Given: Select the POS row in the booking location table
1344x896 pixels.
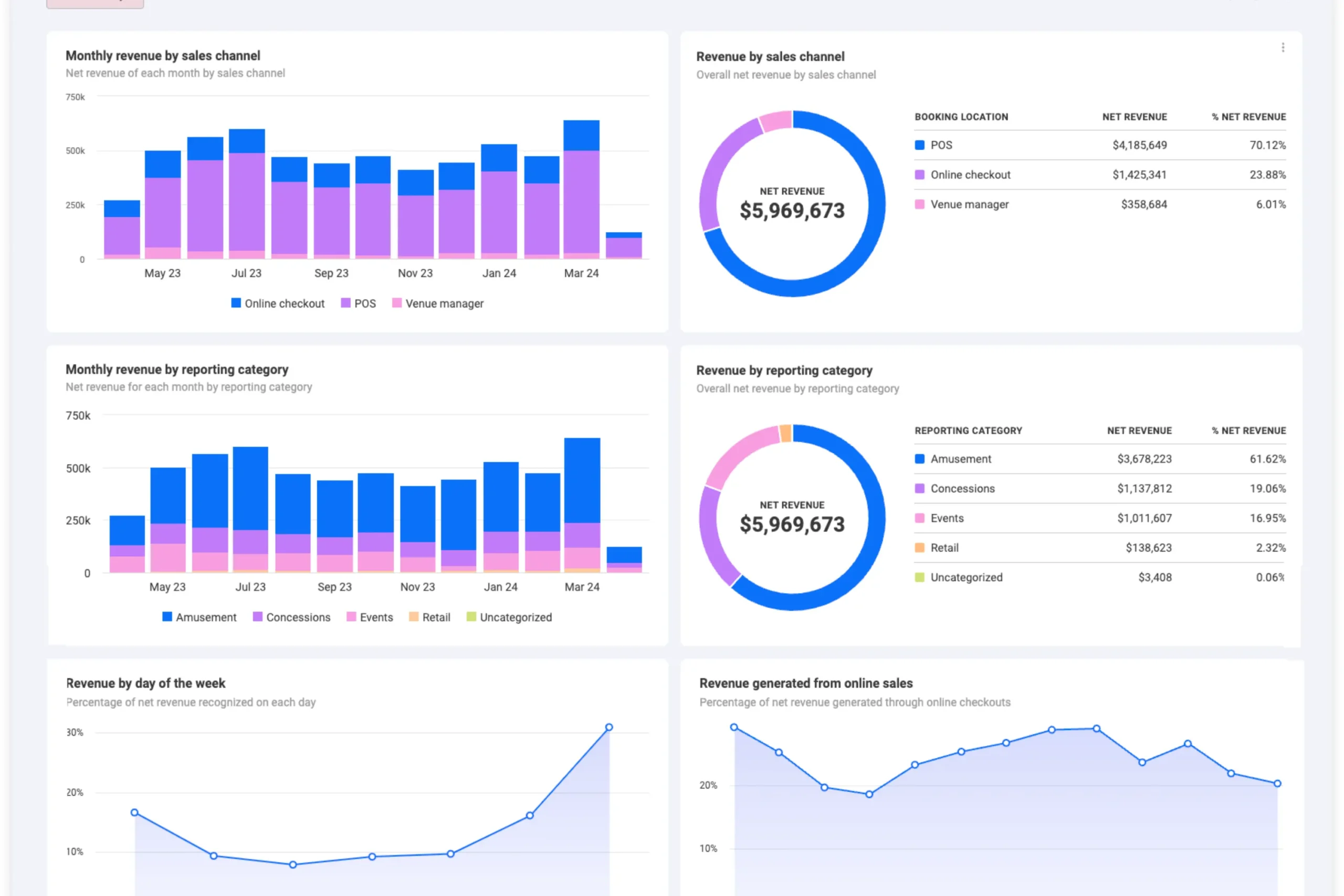Looking at the screenshot, I should point(1086,144).
